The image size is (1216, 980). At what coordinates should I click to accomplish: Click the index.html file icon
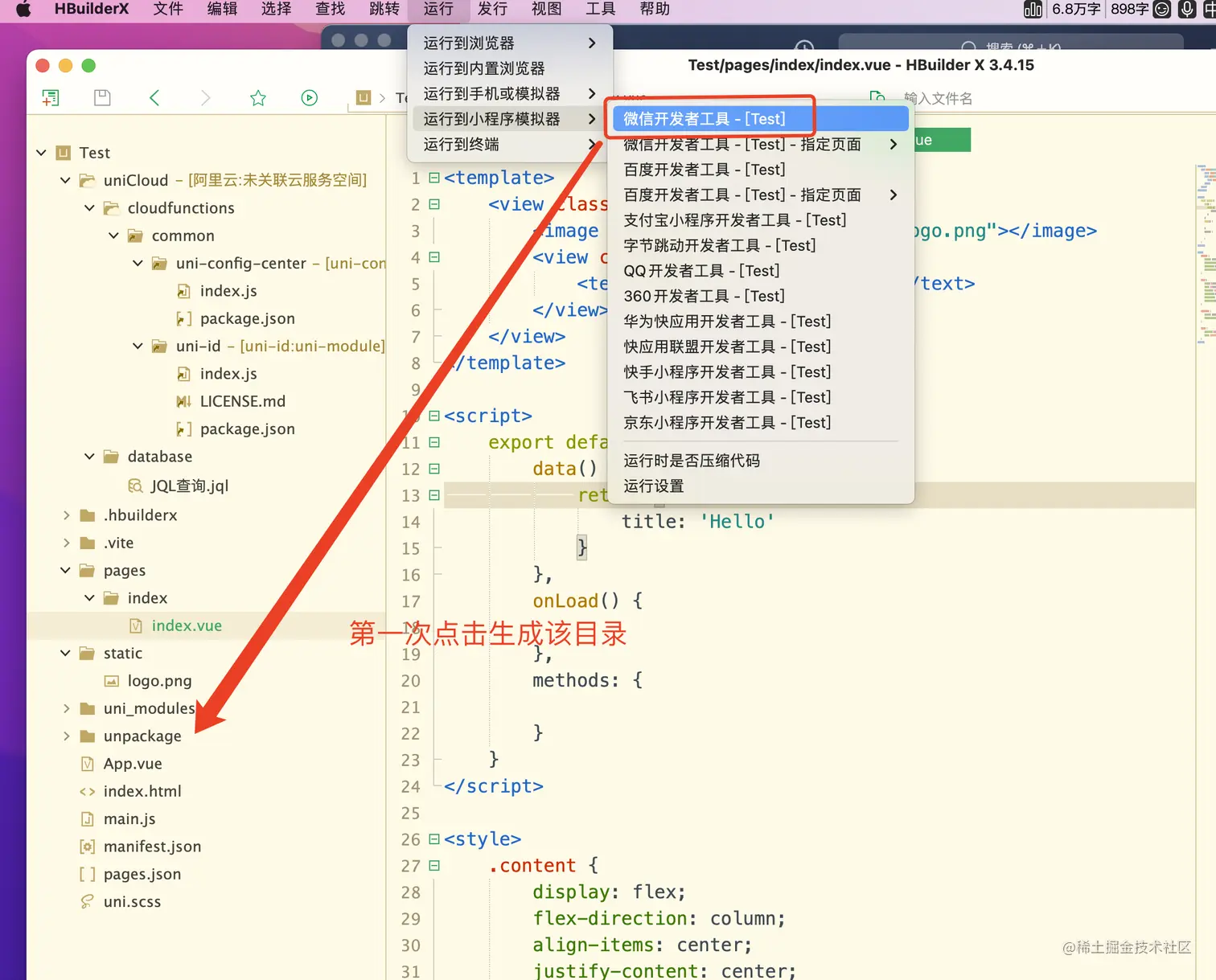tap(88, 792)
